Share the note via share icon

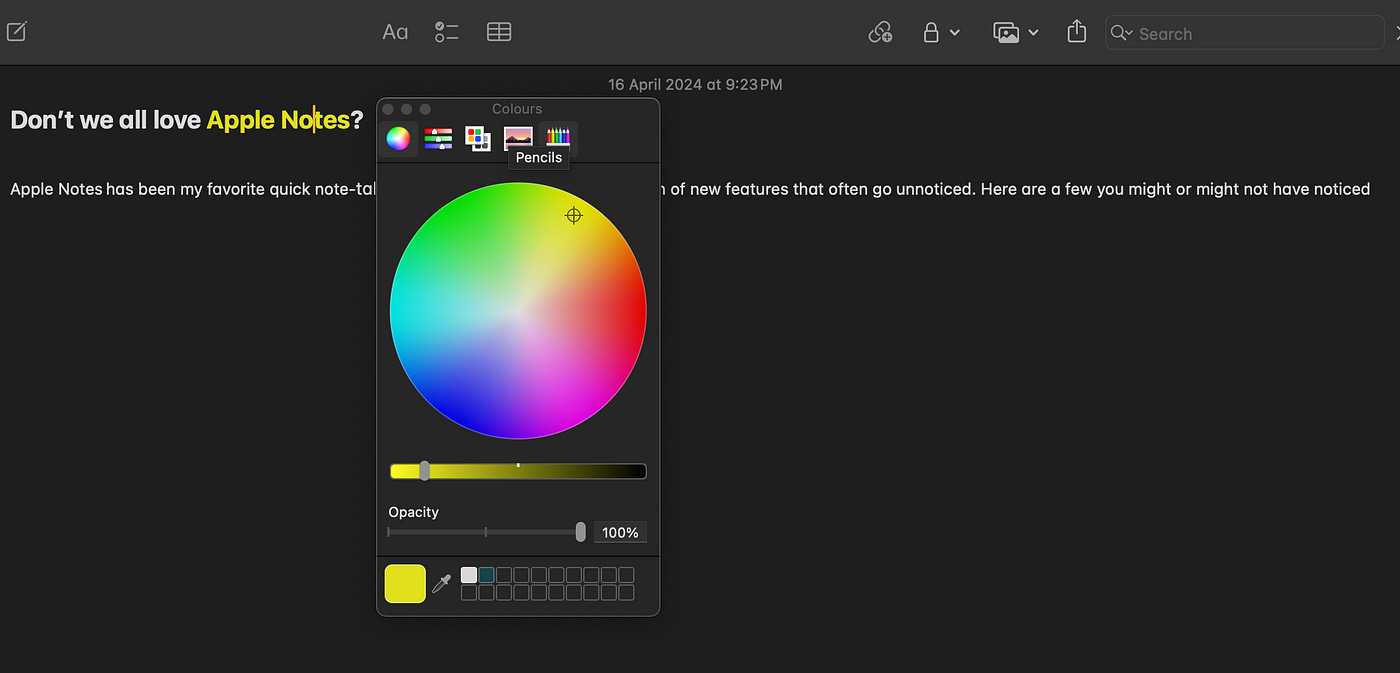(x=1076, y=32)
